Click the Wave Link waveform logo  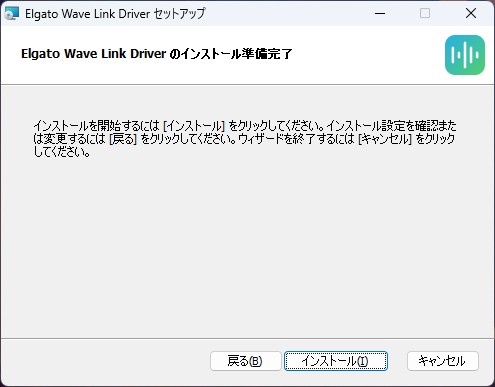pos(465,55)
